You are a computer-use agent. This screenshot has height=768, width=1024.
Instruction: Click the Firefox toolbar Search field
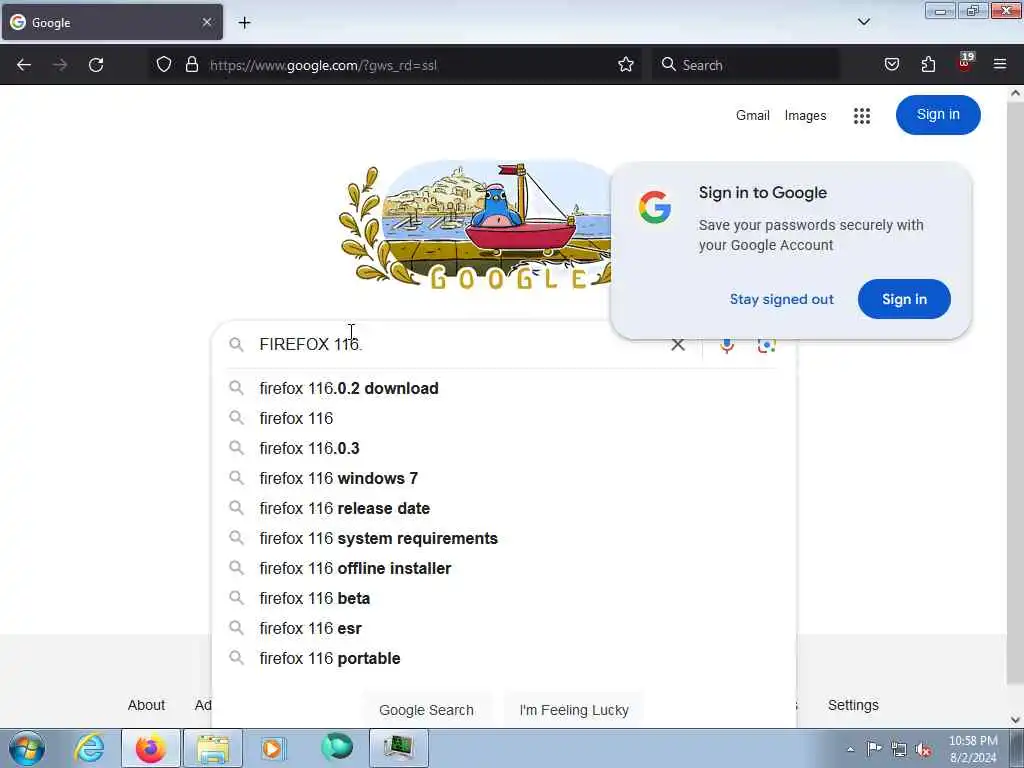pos(746,65)
